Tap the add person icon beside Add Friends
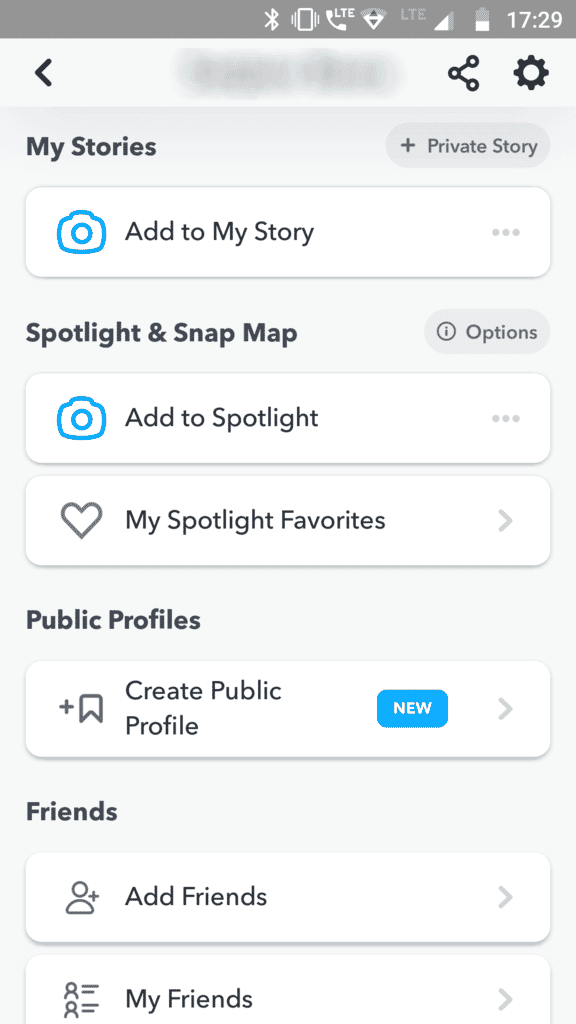Image resolution: width=576 pixels, height=1024 pixels. click(82, 897)
